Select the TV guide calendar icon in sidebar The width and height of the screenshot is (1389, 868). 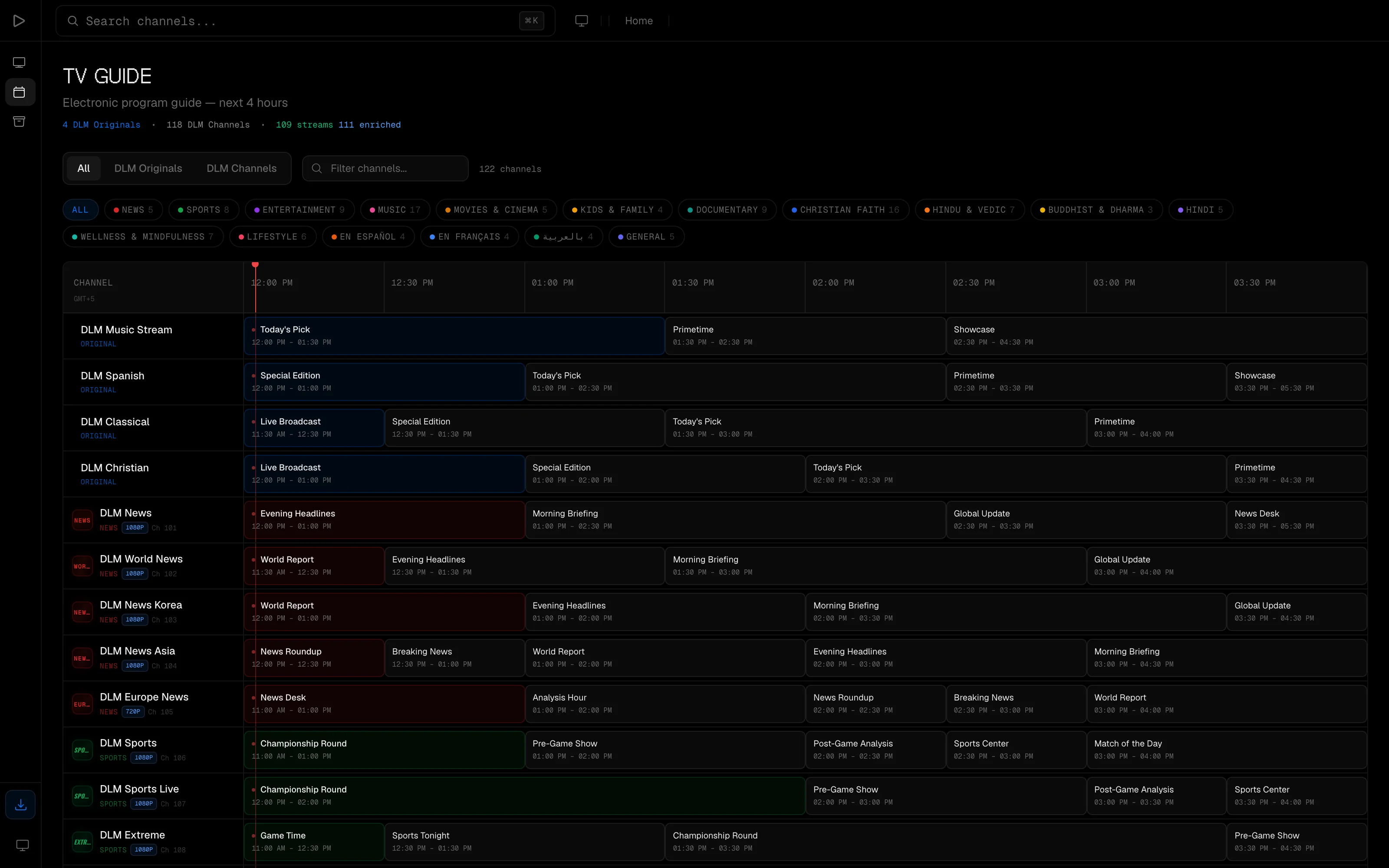pyautogui.click(x=19, y=92)
